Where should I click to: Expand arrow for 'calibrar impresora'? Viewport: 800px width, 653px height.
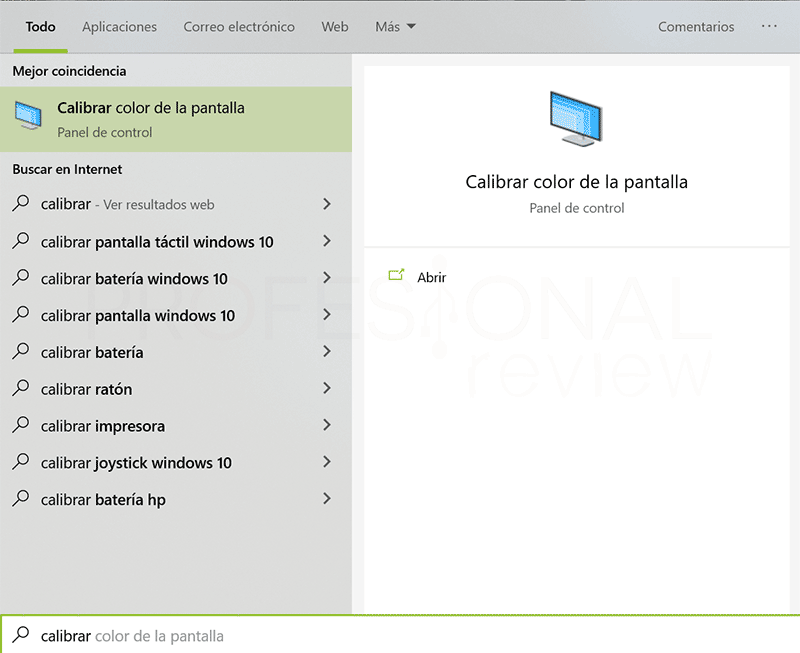click(x=327, y=425)
